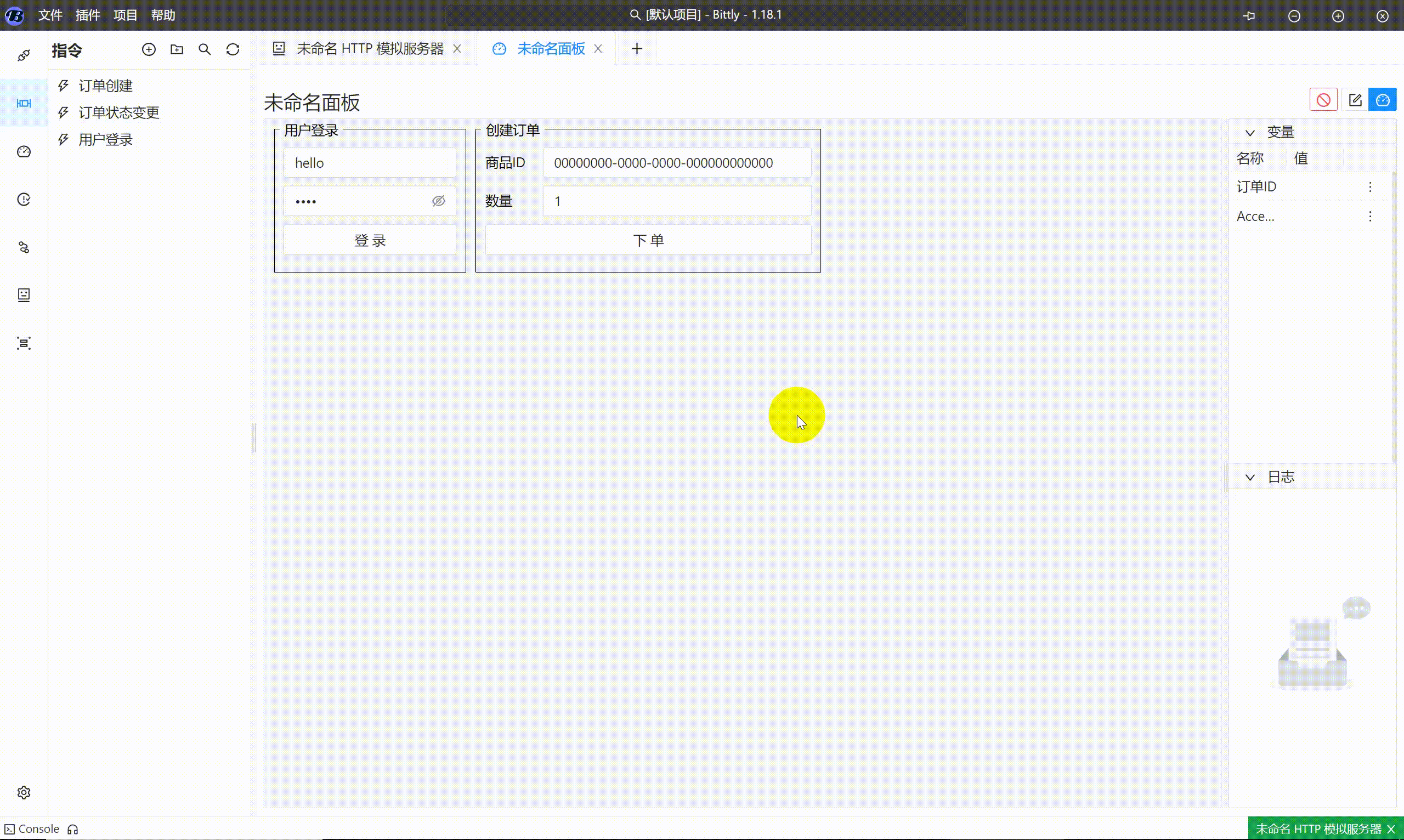The image size is (1404, 840).
Task: Click the green 未命名 HTTP 模拟服务器 status badge
Action: point(1318,828)
